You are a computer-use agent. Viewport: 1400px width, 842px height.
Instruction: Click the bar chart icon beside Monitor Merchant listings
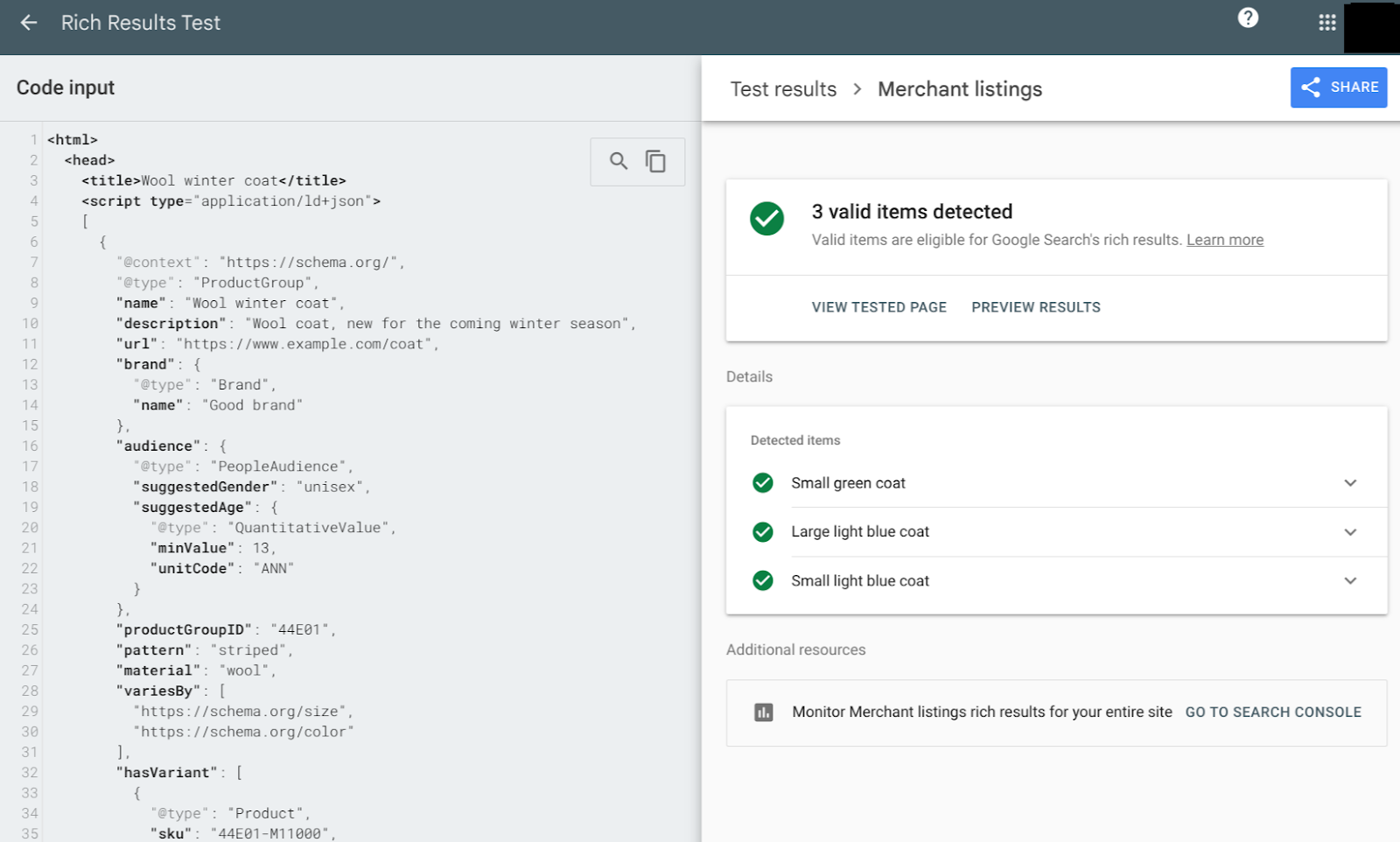tap(762, 712)
